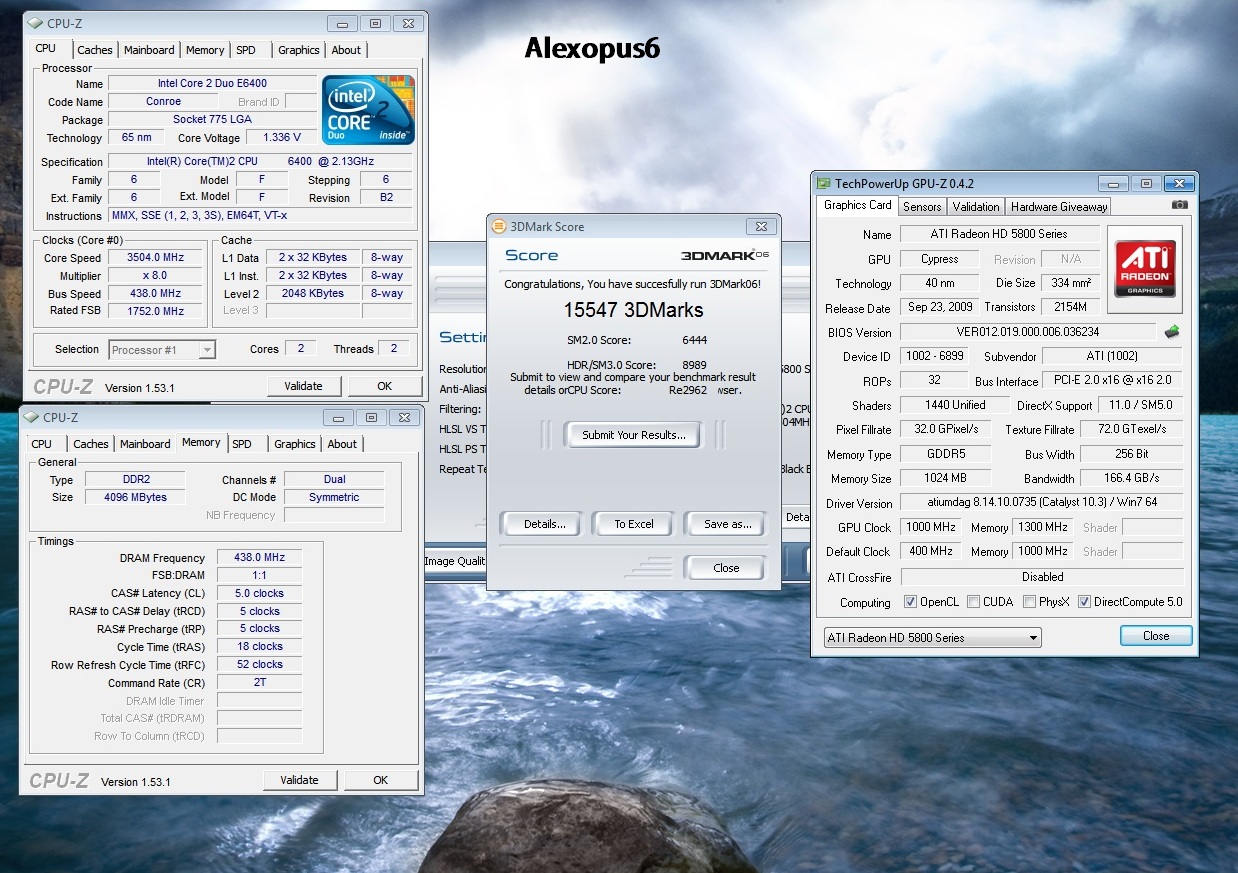
Task: Switch to GPU-Z Validation tab
Action: tap(976, 207)
